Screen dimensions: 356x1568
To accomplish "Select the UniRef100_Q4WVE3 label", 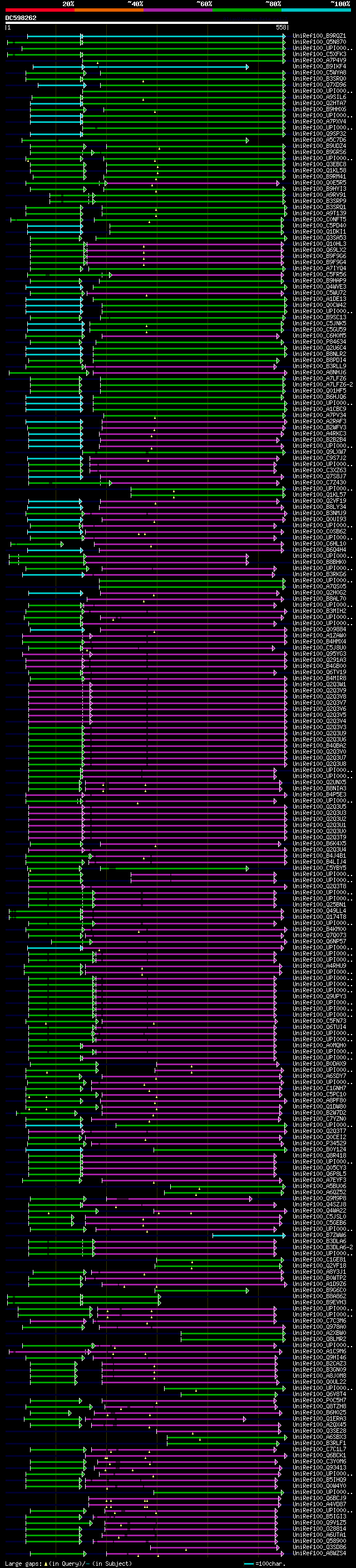I will tap(319, 286).
